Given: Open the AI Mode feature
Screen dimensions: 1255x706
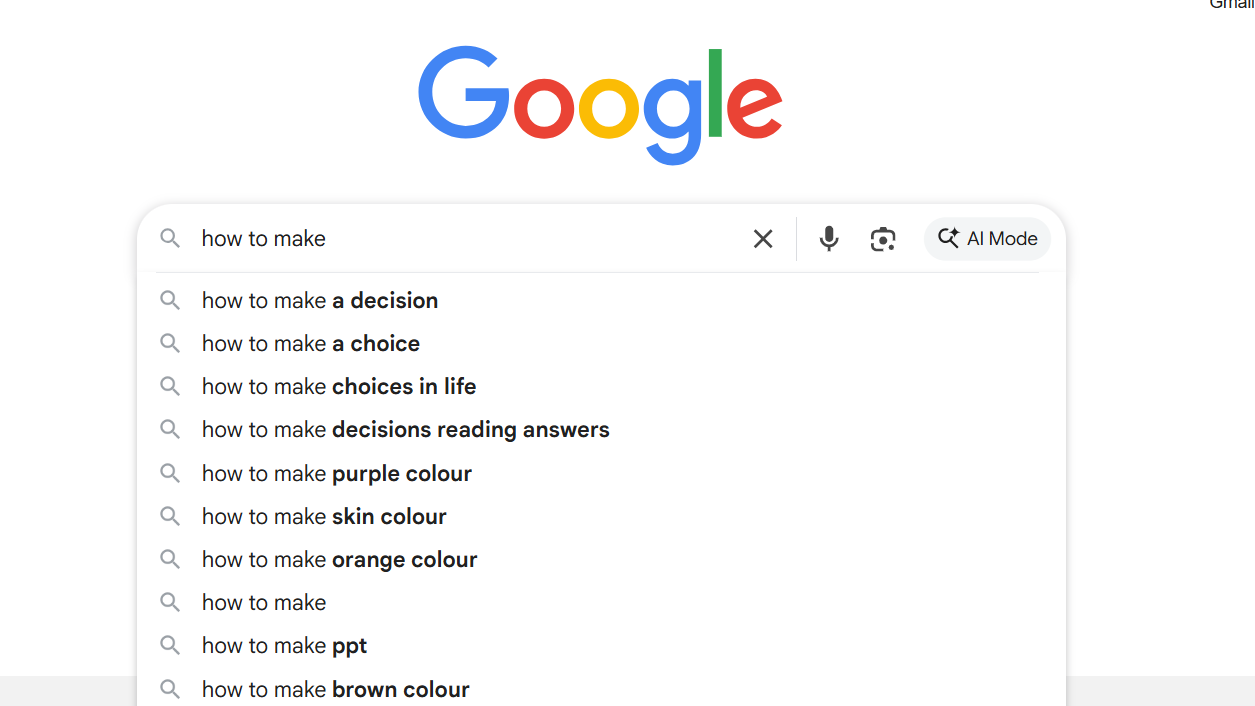Looking at the screenshot, I should click(987, 238).
